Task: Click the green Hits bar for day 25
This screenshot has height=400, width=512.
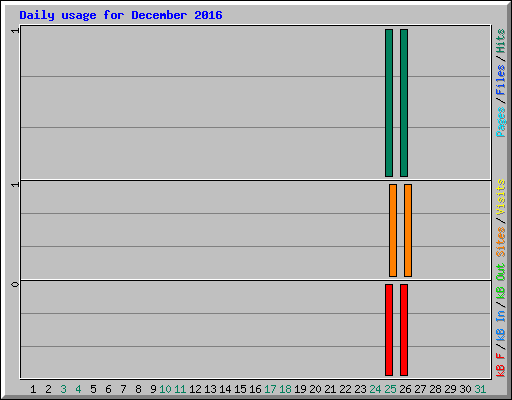Action: click(389, 103)
